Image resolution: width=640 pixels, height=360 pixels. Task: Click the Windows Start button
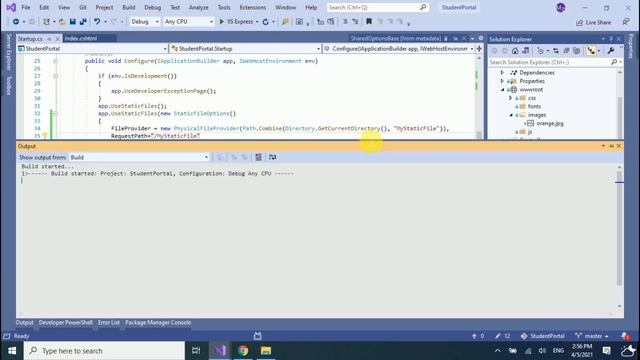(12, 351)
